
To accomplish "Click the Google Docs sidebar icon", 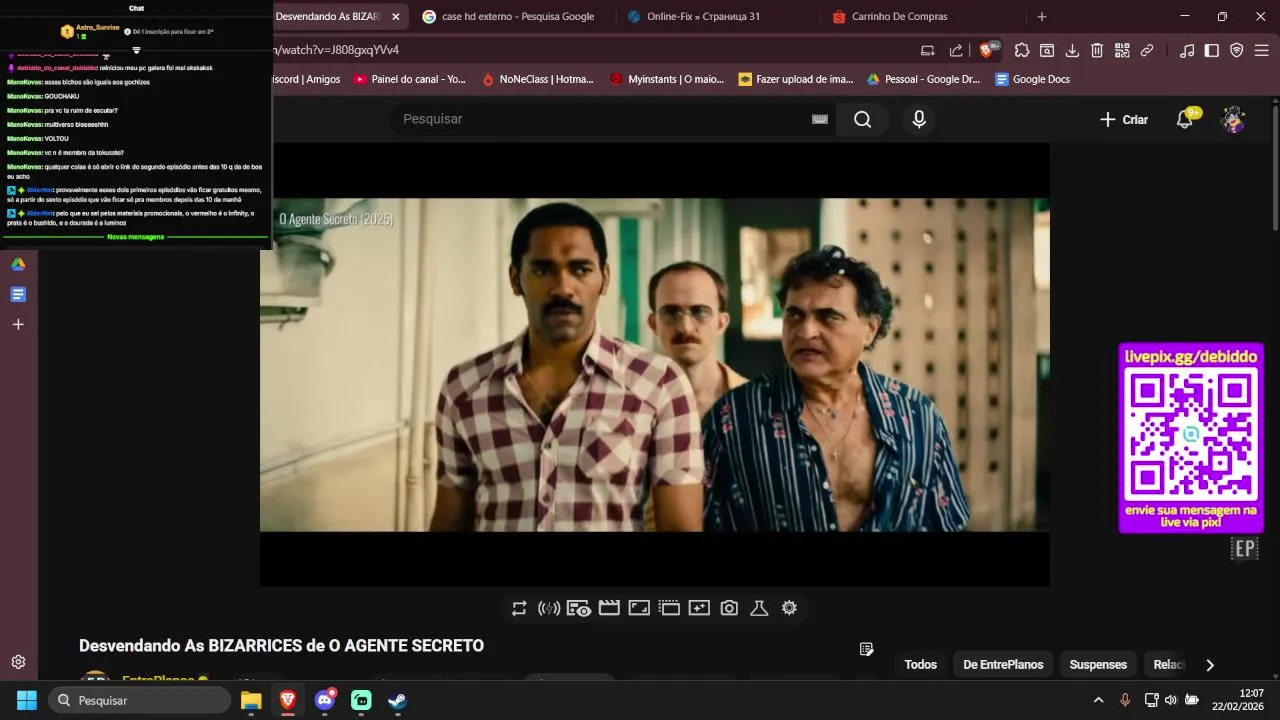I will tap(18, 294).
